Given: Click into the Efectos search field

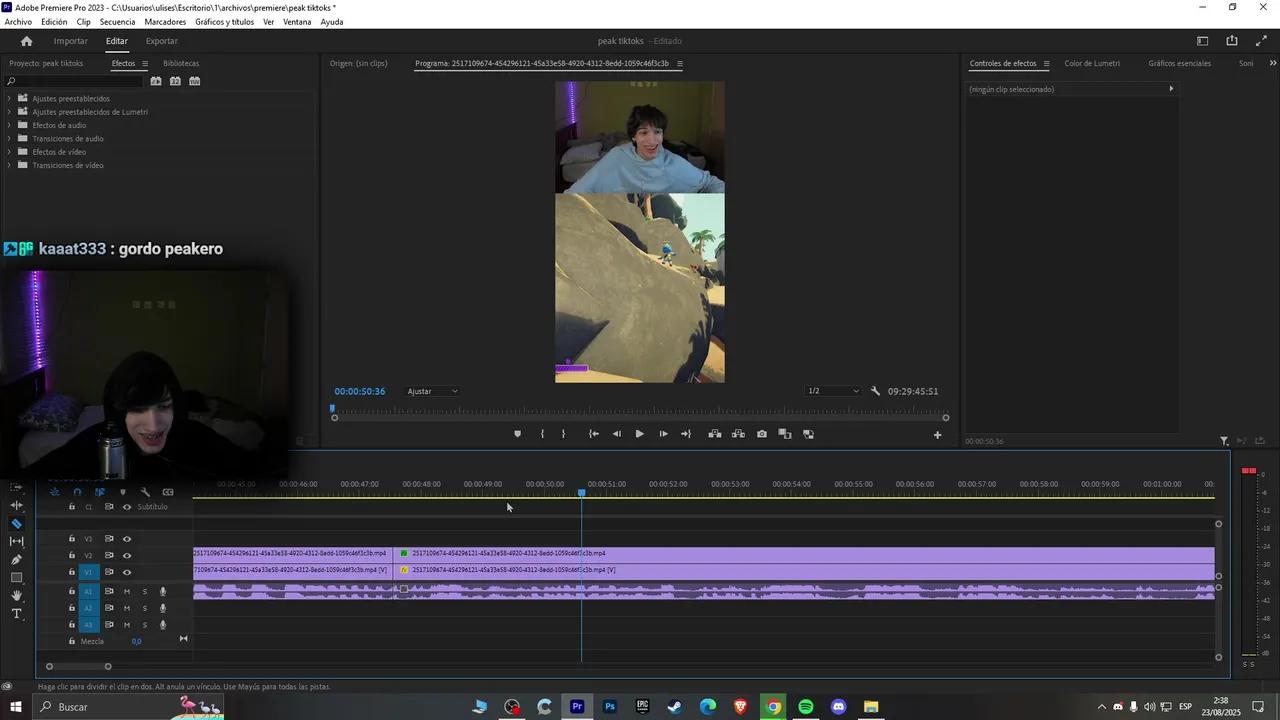Looking at the screenshot, I should (x=75, y=81).
